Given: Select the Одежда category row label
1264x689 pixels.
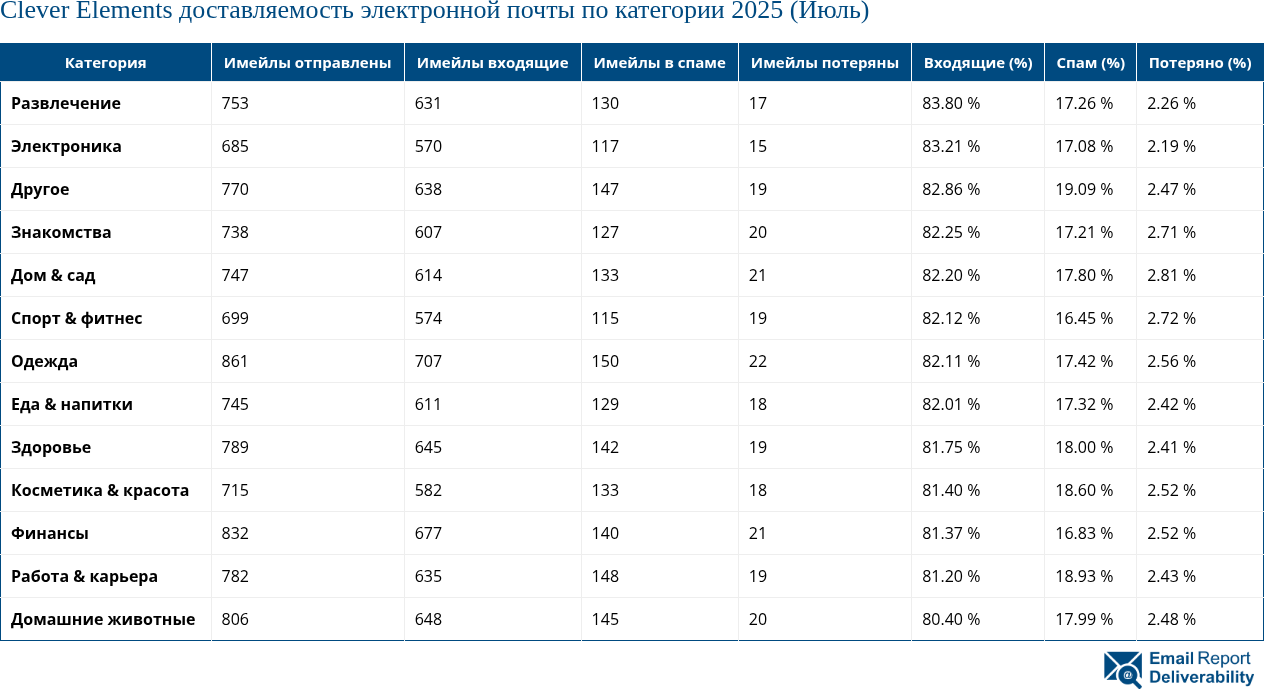Looking at the screenshot, I should tap(44, 361).
